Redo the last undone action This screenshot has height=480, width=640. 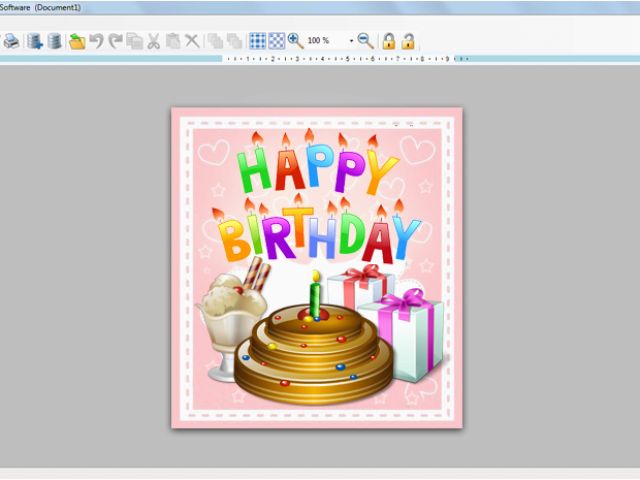(115, 41)
